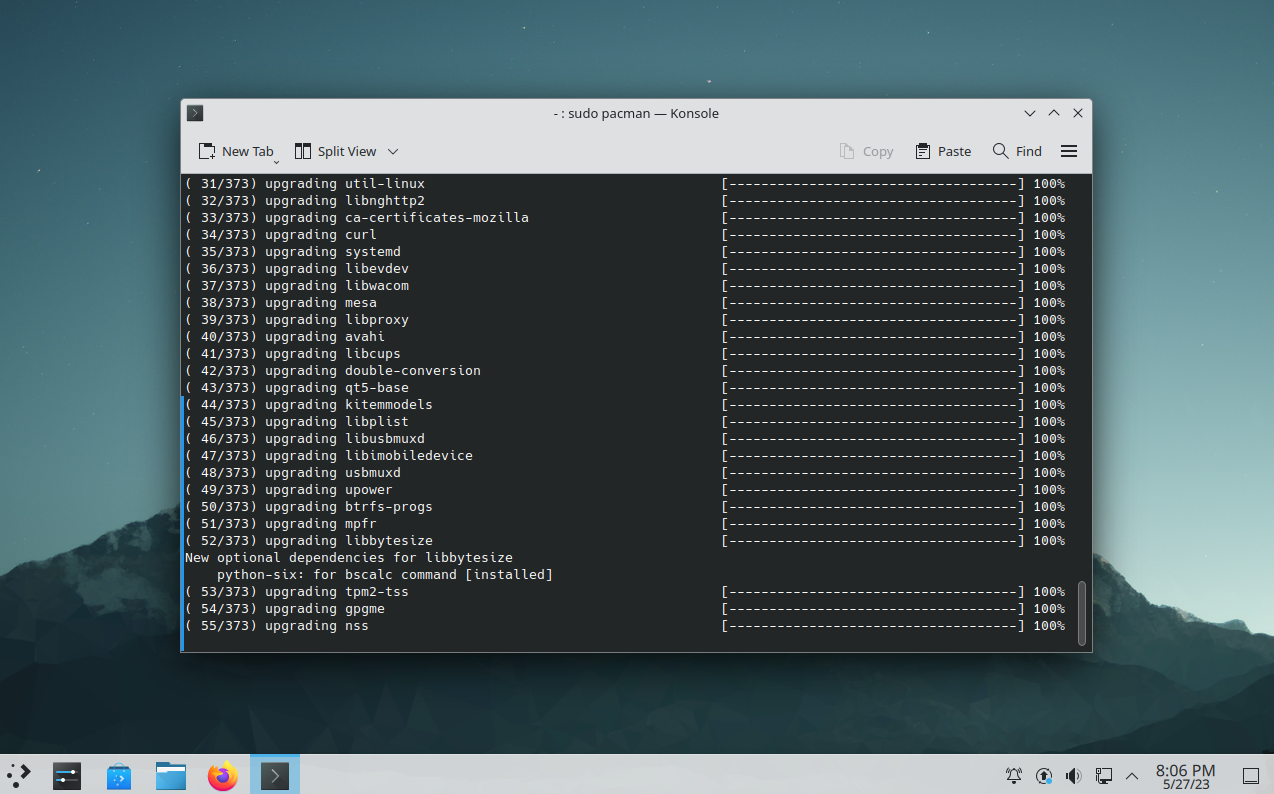Click the Find search button

point(1017,151)
